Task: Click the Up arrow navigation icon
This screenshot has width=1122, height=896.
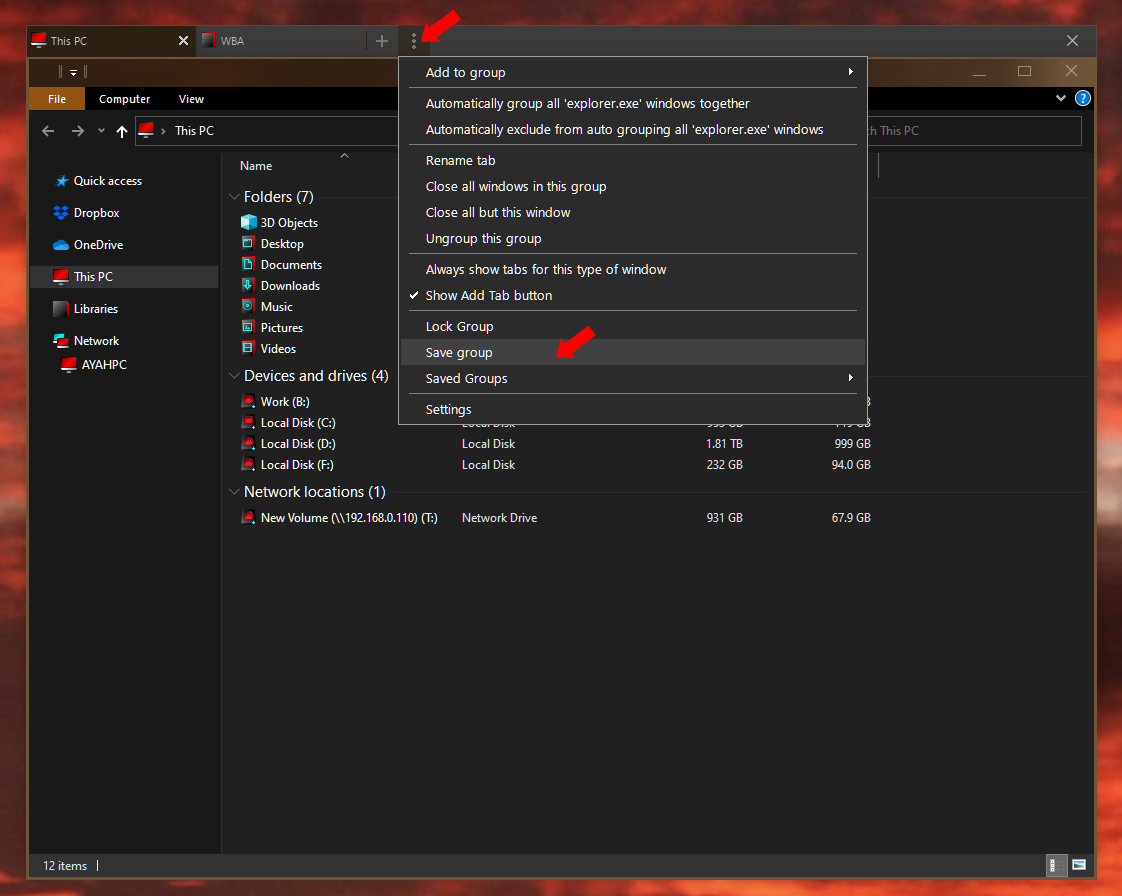Action: (x=122, y=131)
